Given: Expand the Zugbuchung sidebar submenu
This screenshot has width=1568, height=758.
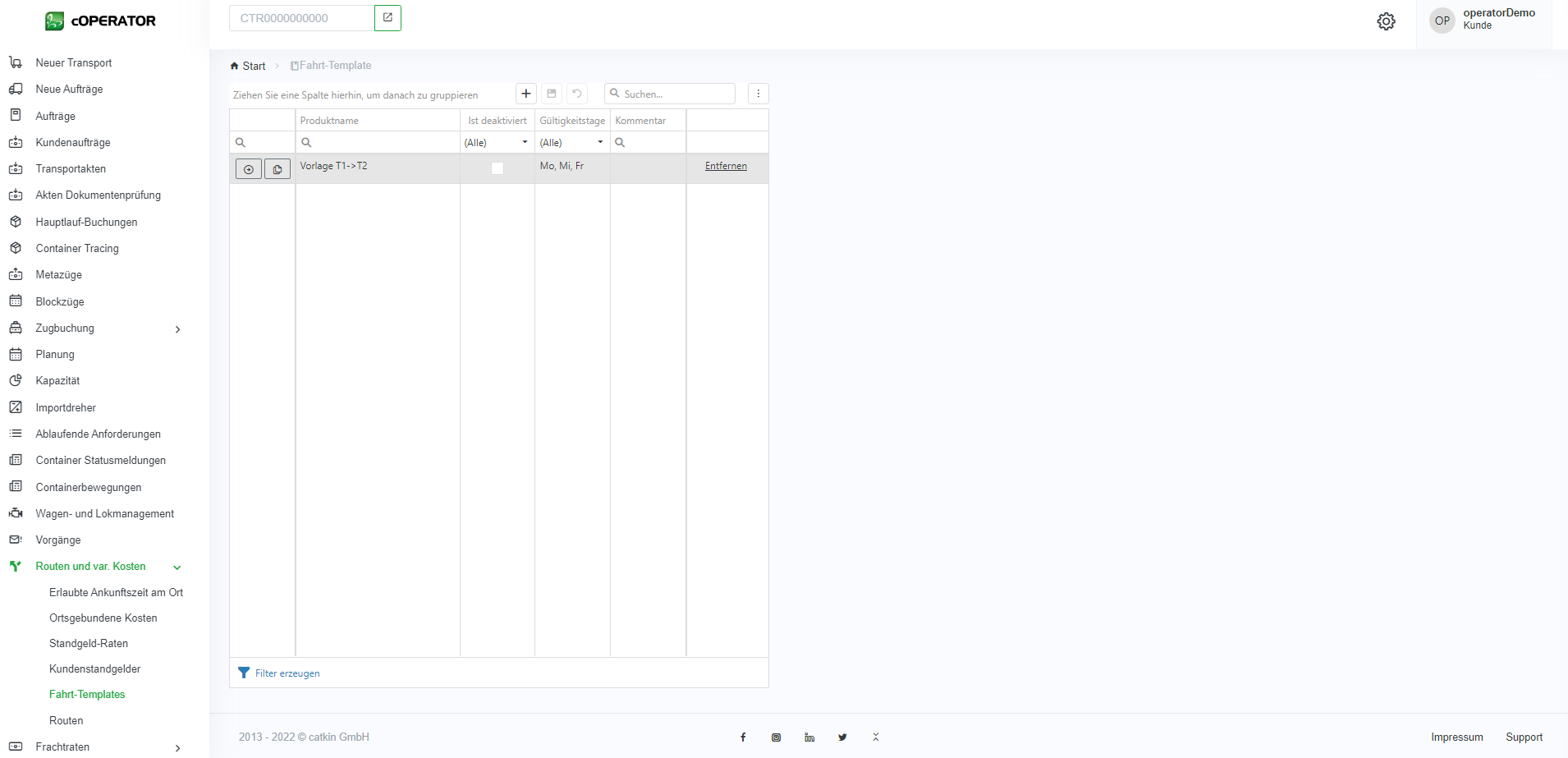Looking at the screenshot, I should [x=177, y=329].
